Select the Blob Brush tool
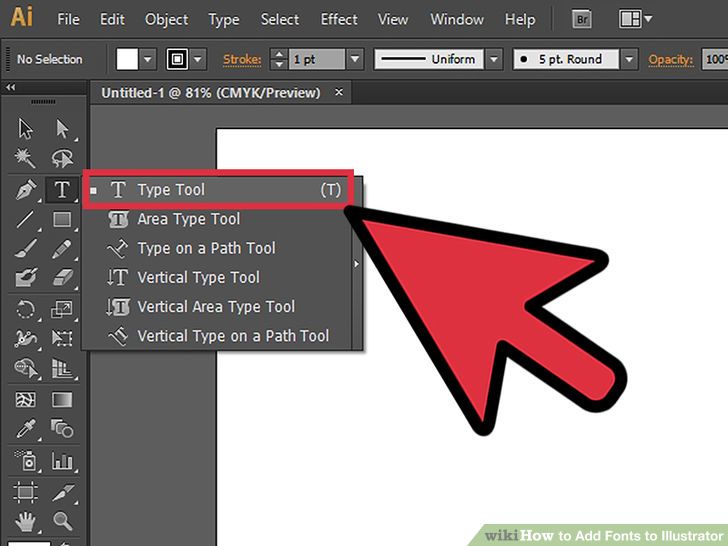This screenshot has height=546, width=728. point(26,277)
